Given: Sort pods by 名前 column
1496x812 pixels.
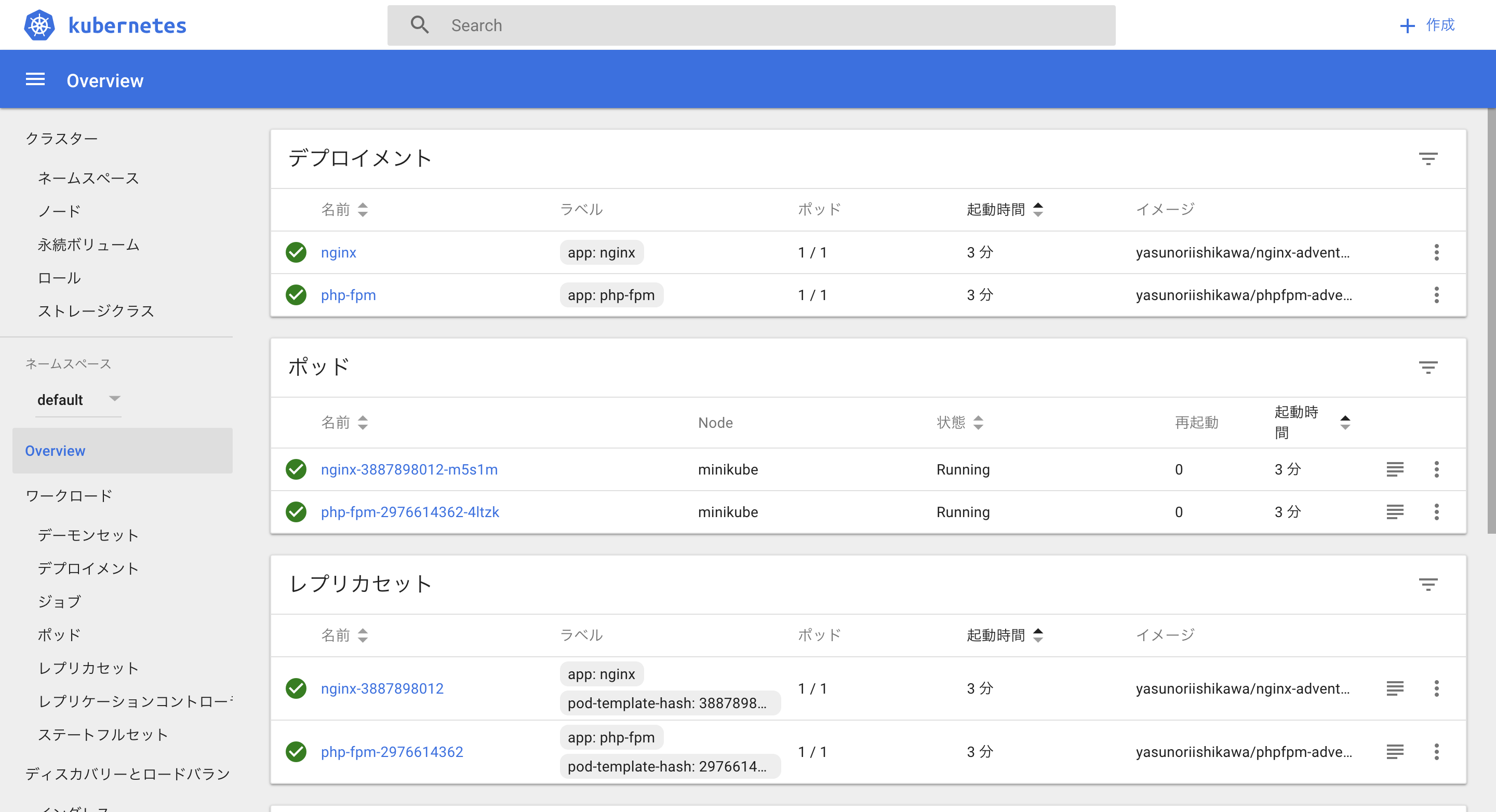Looking at the screenshot, I should 344,422.
